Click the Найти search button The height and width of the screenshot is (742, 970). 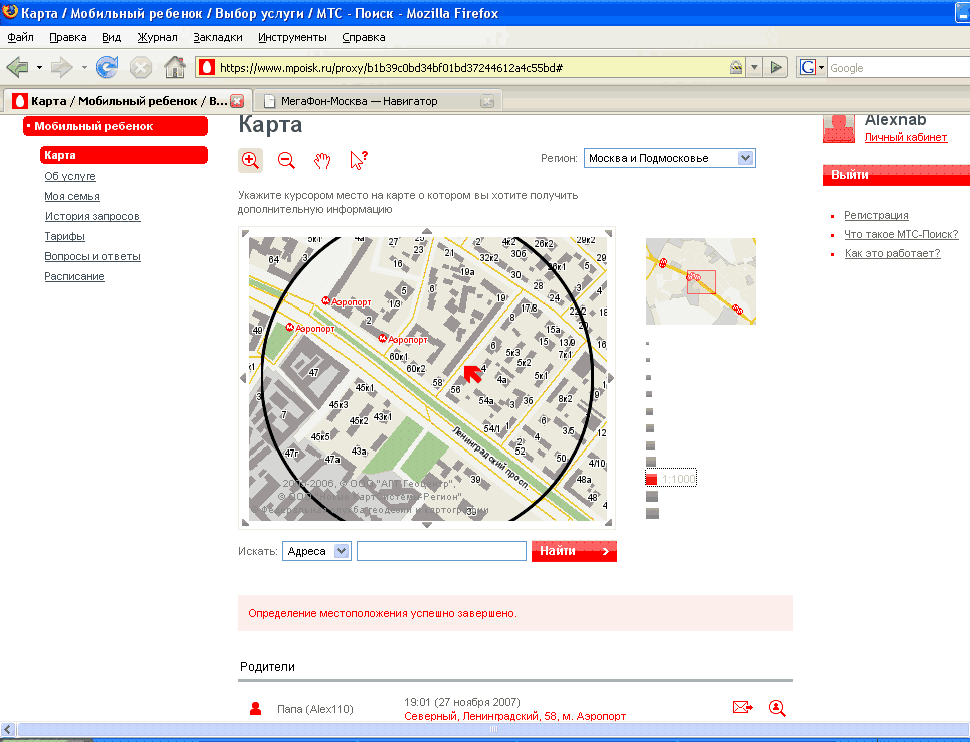[574, 551]
